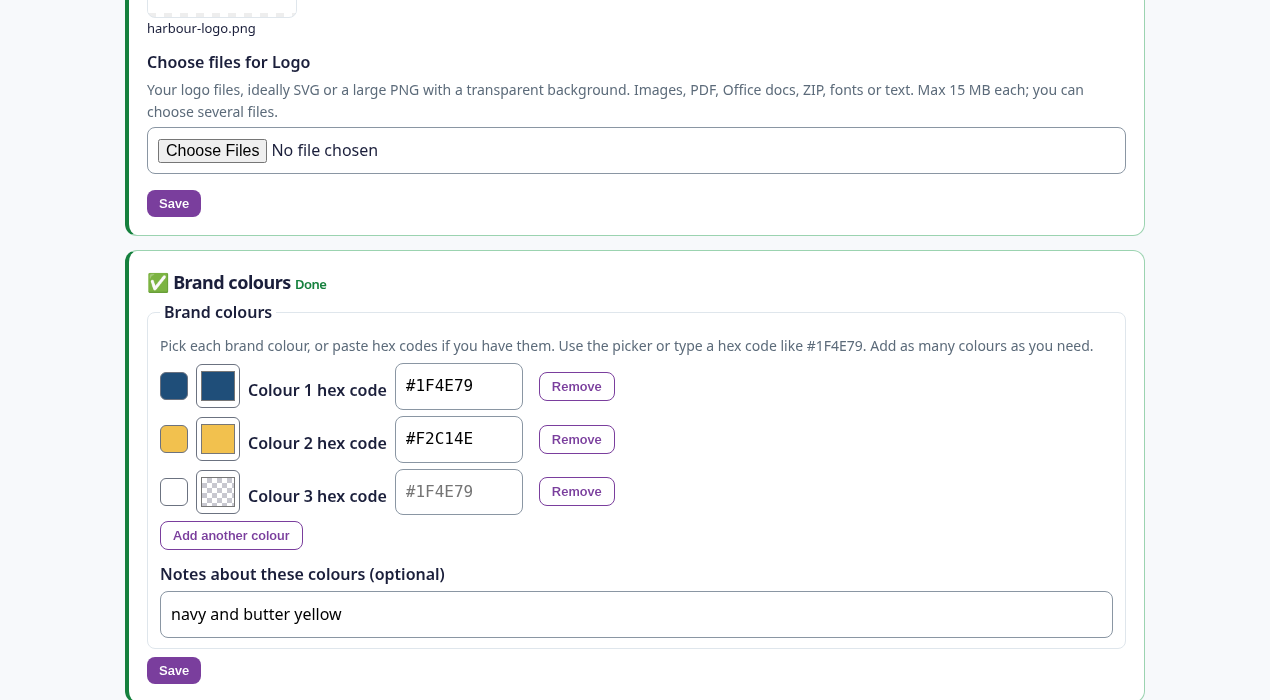Click the small white preview swatch

pos(174,492)
